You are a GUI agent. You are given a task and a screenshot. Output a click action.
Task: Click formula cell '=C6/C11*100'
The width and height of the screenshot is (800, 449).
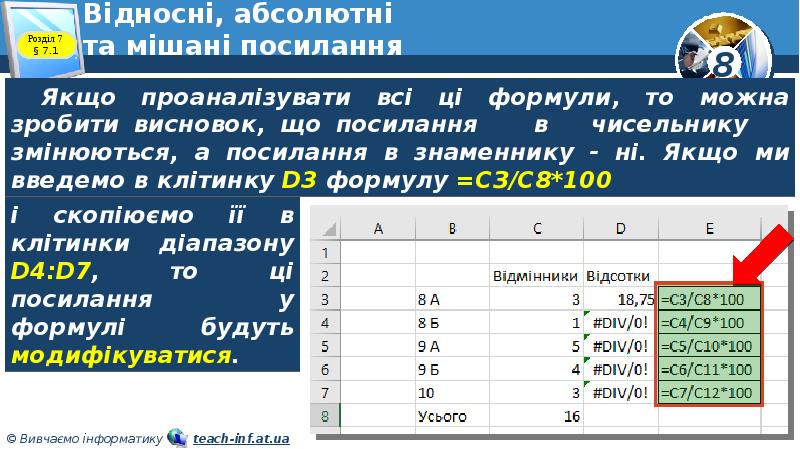pos(709,369)
